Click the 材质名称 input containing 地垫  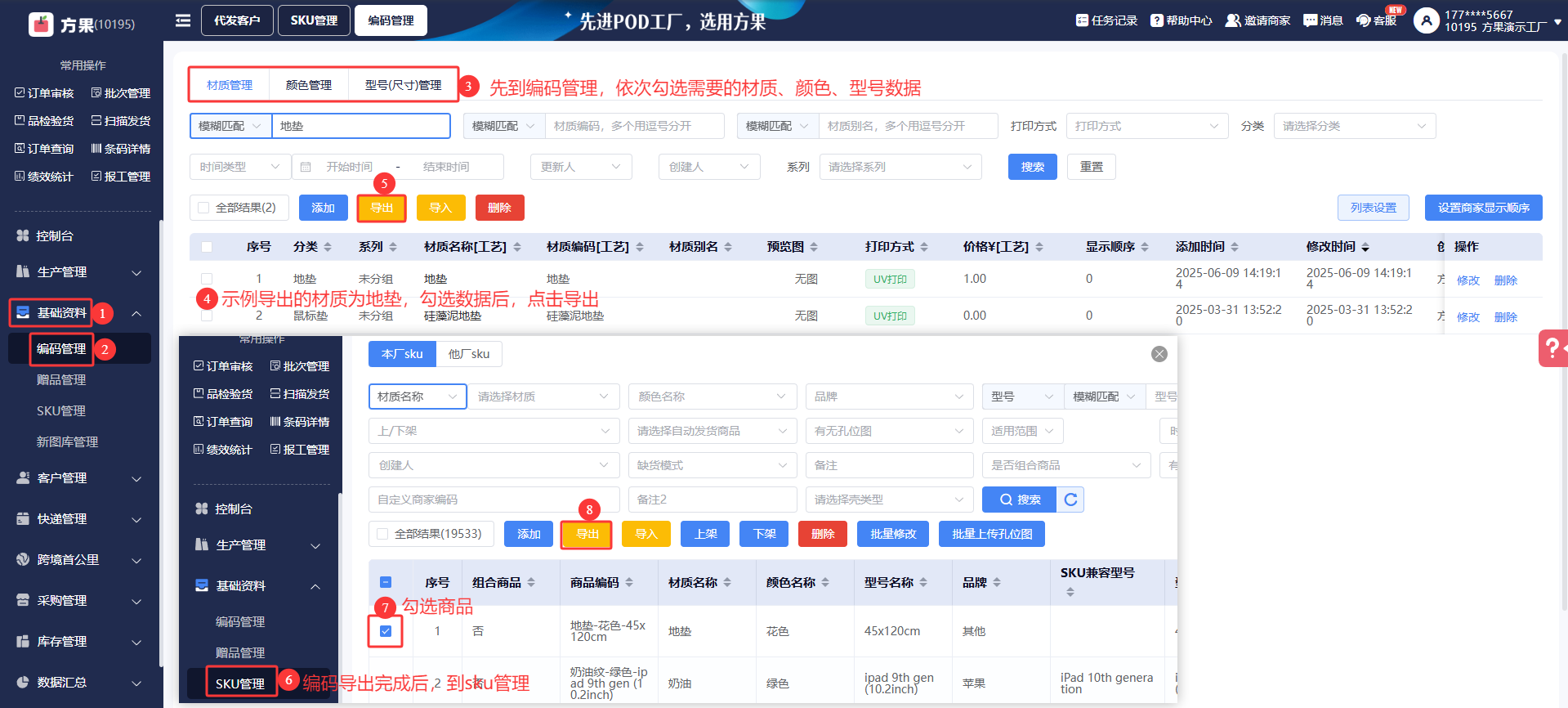pyautogui.click(x=361, y=126)
